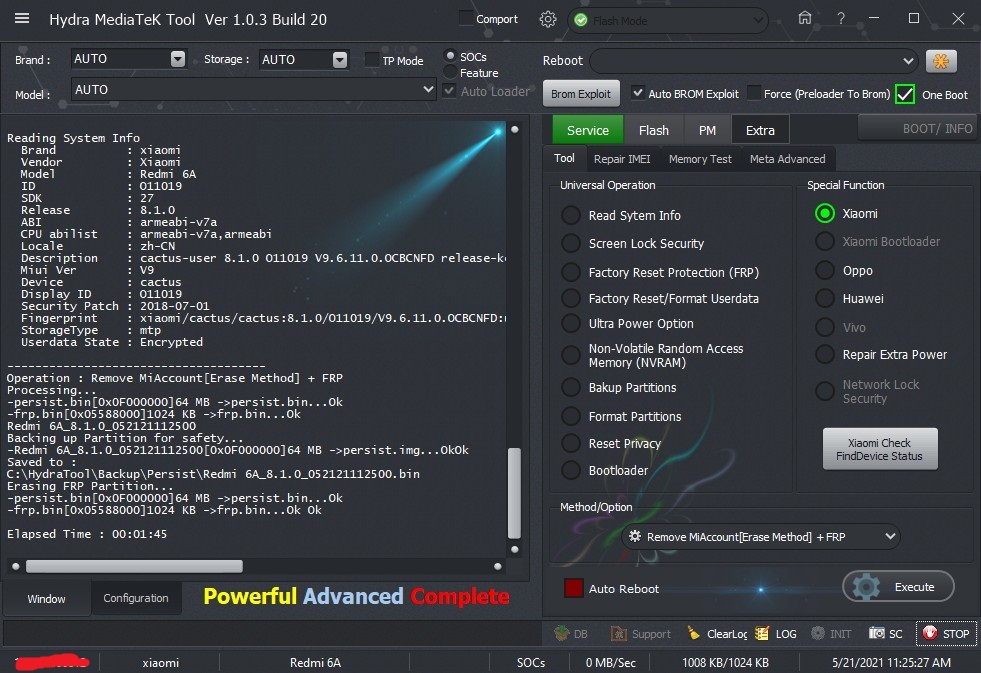Click the Execute gear icon
This screenshot has height=673, width=981.
click(867, 587)
